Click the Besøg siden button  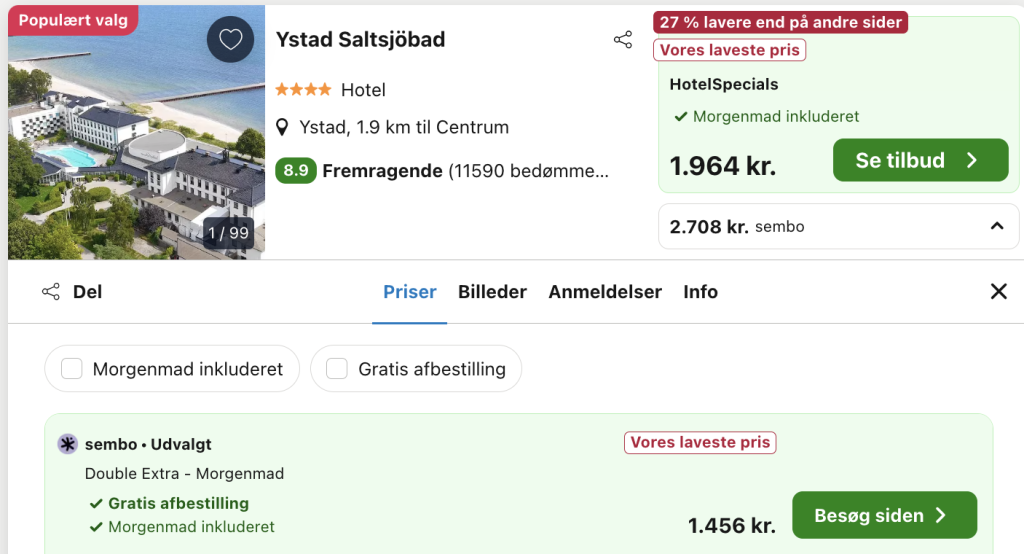click(885, 515)
